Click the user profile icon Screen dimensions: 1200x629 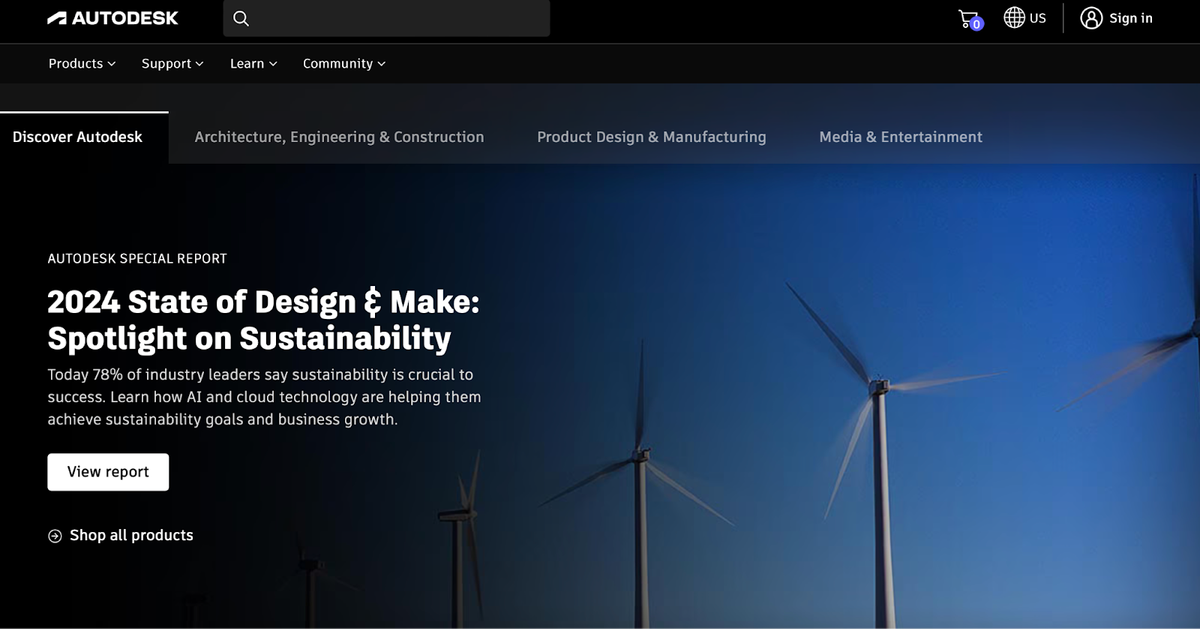pyautogui.click(x=1091, y=18)
